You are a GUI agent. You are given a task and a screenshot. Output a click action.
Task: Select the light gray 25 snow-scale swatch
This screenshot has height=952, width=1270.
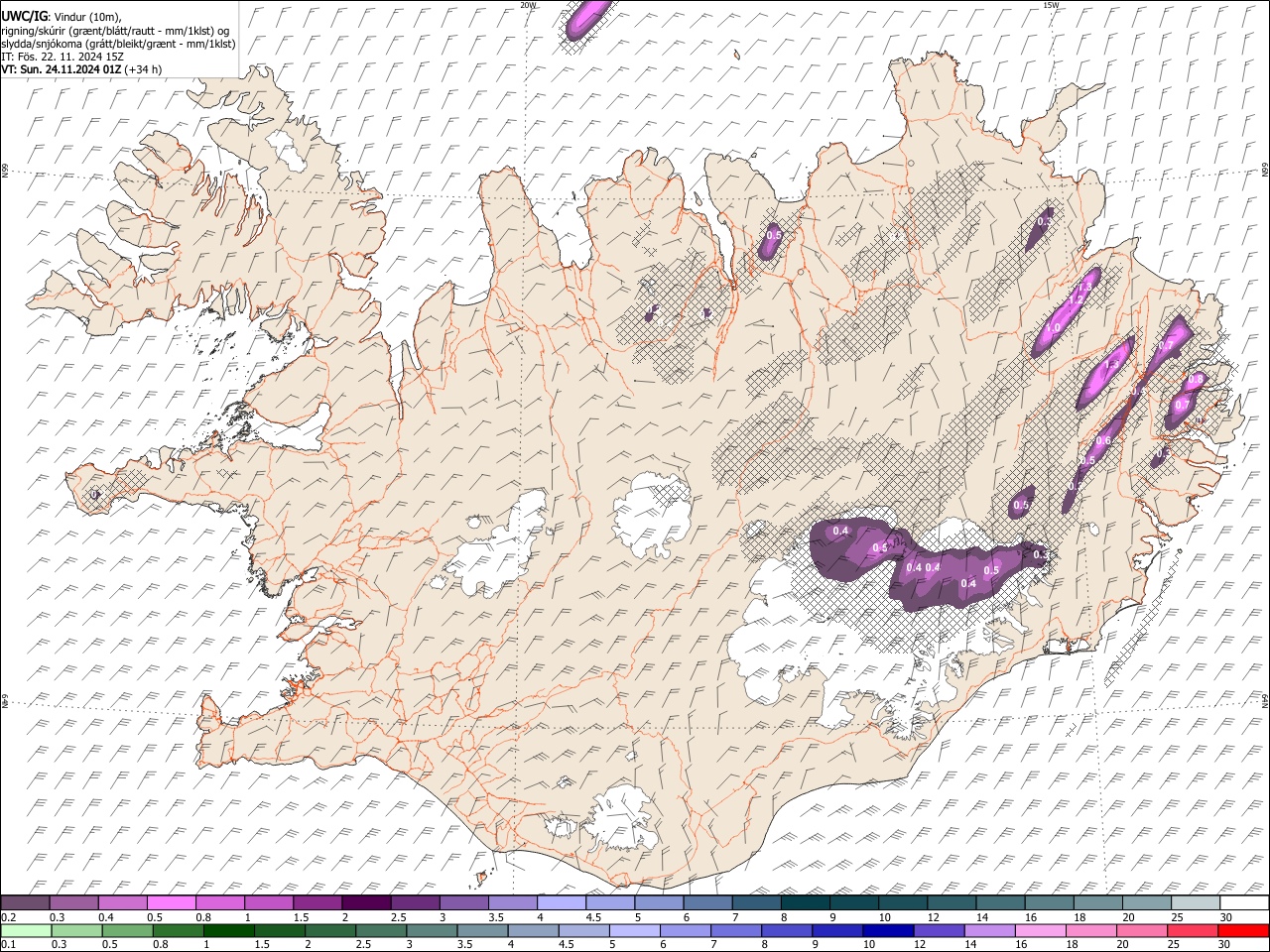[x=1196, y=902]
